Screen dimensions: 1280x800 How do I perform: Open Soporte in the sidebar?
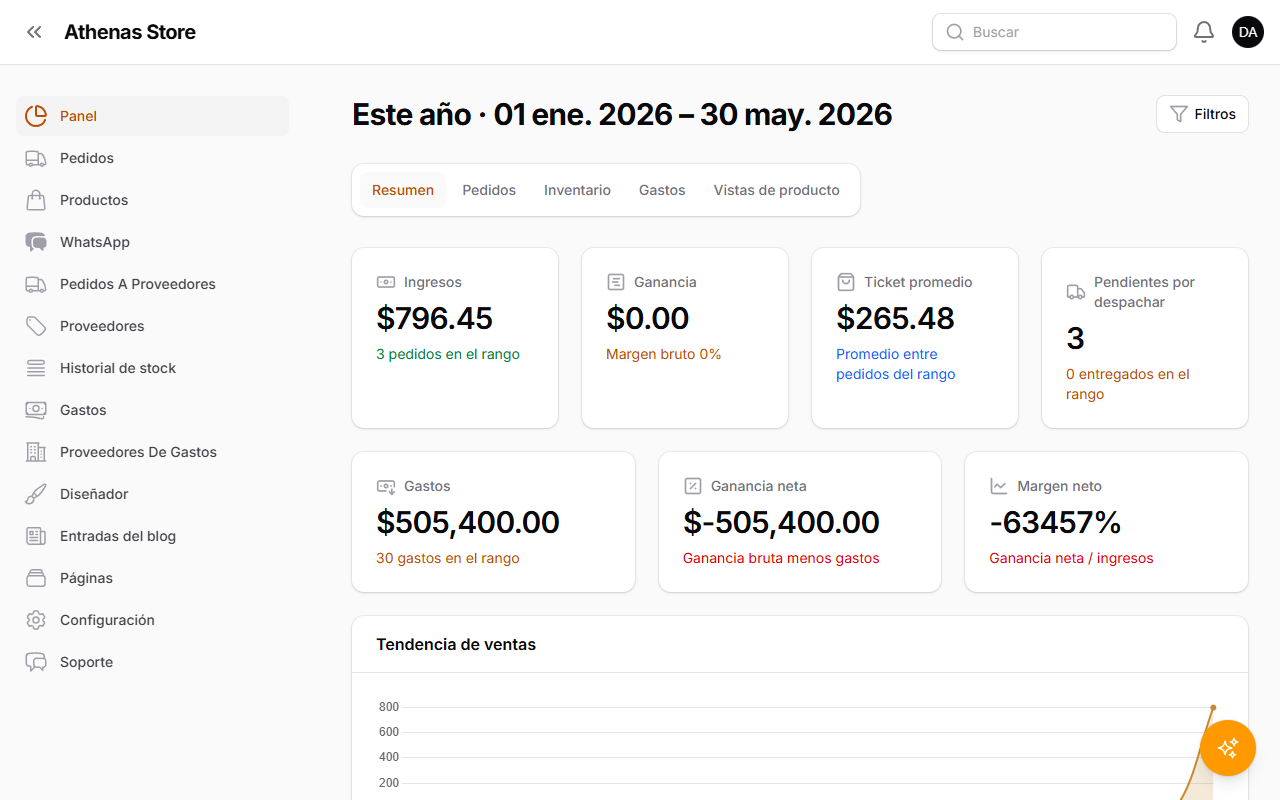point(152,662)
